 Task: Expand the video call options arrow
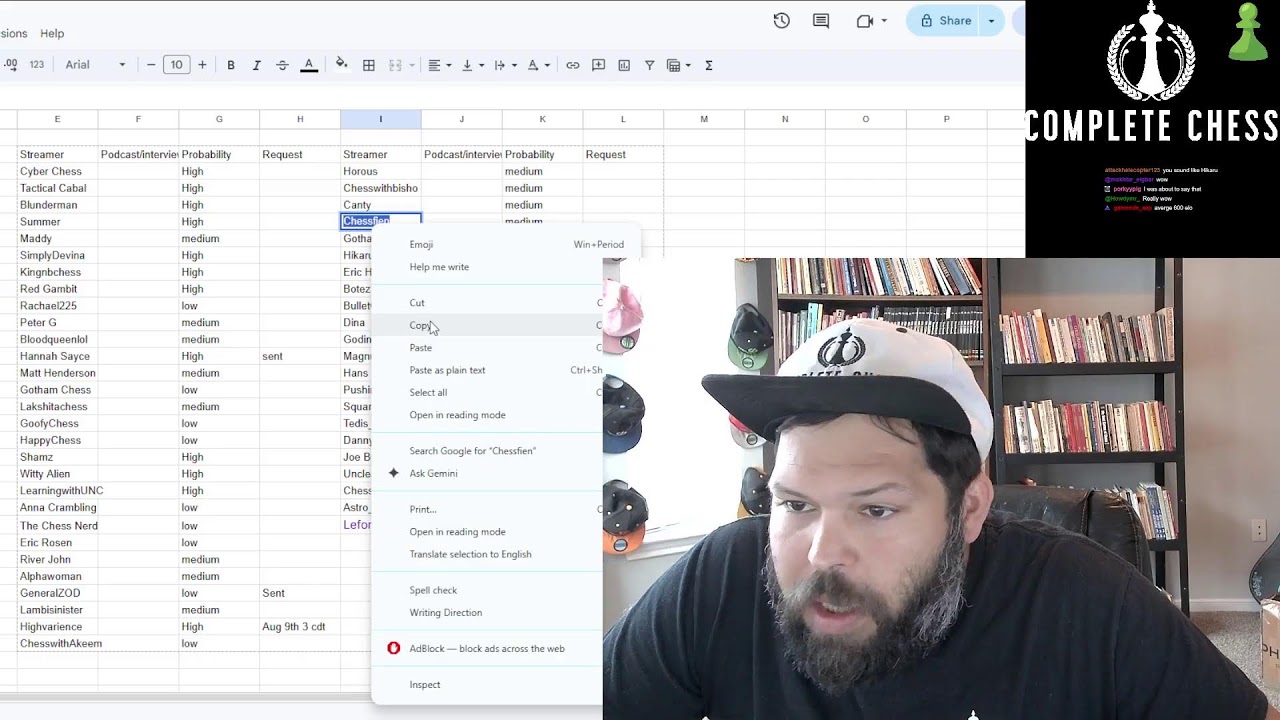coord(884,21)
